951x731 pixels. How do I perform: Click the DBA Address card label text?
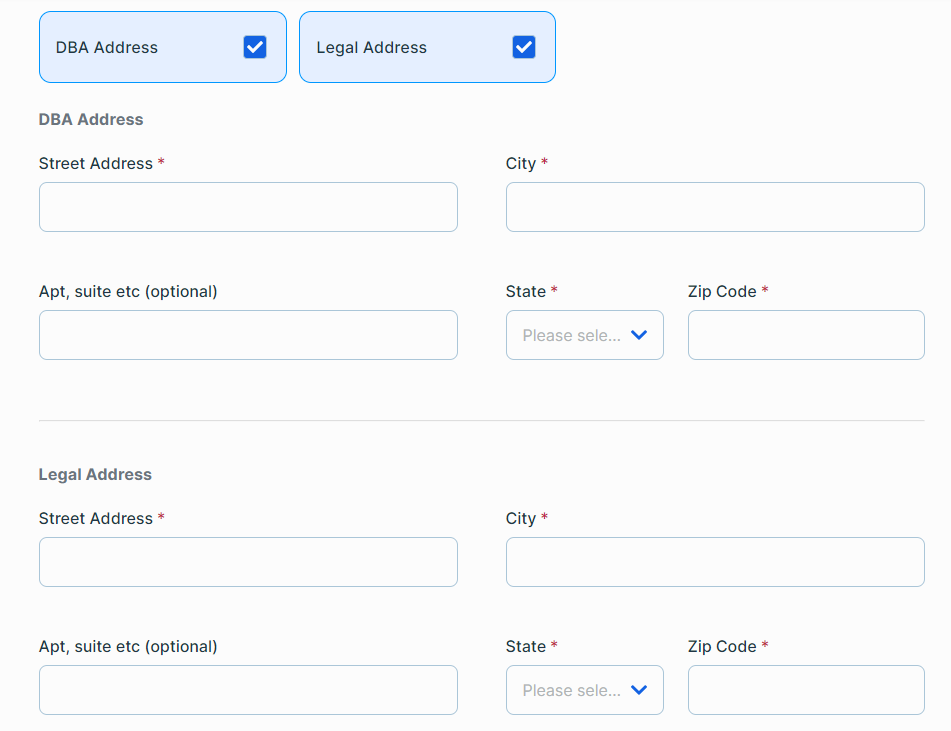[x=107, y=48]
